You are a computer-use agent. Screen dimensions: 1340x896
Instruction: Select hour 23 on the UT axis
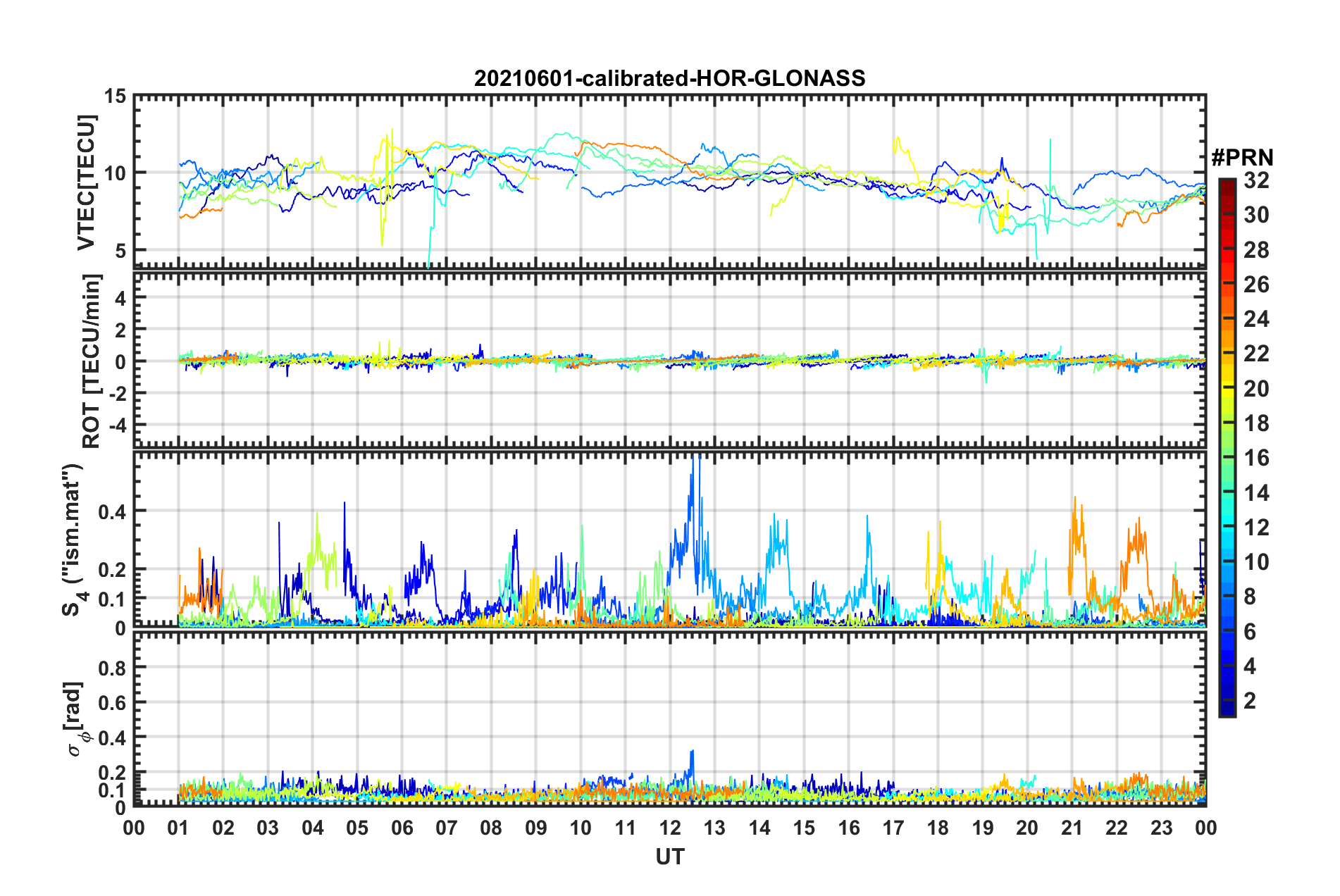pyautogui.click(x=1162, y=828)
